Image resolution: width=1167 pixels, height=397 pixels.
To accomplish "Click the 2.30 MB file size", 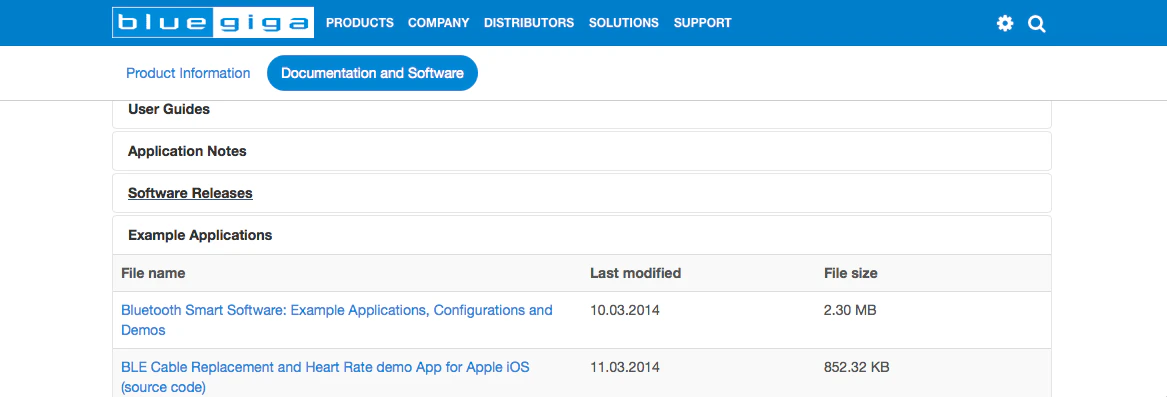I will tap(850, 310).
